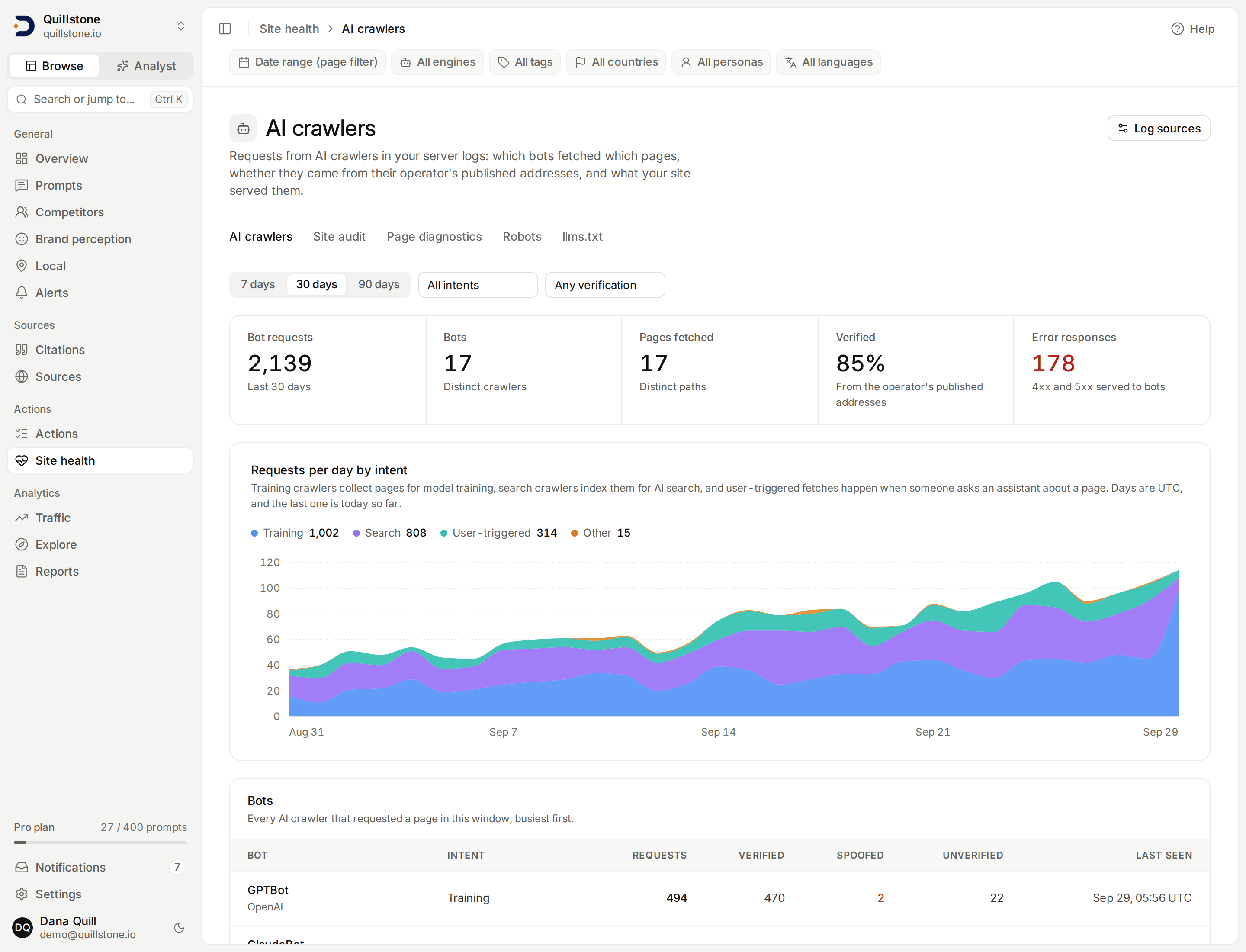Select the 30 days range
The height and width of the screenshot is (952, 1246).
coord(317,284)
